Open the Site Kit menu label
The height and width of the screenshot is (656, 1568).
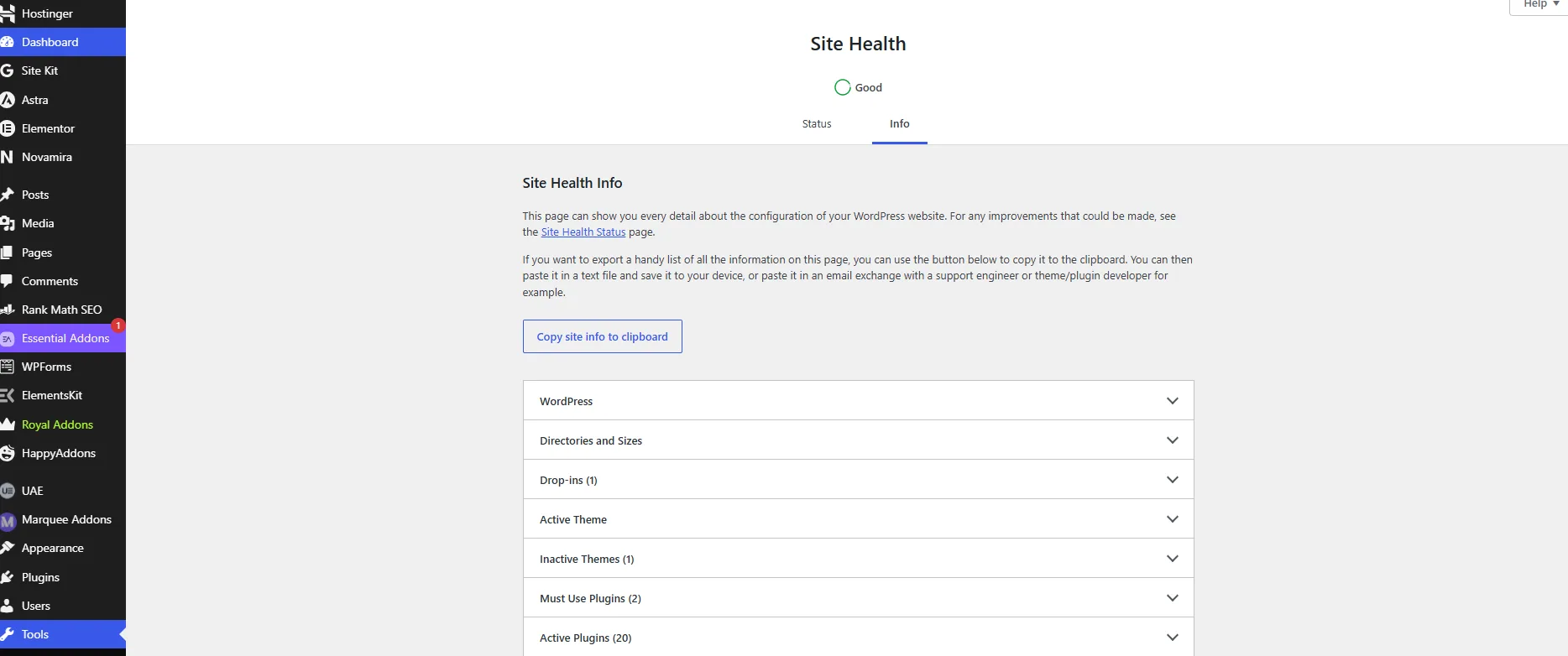point(39,70)
